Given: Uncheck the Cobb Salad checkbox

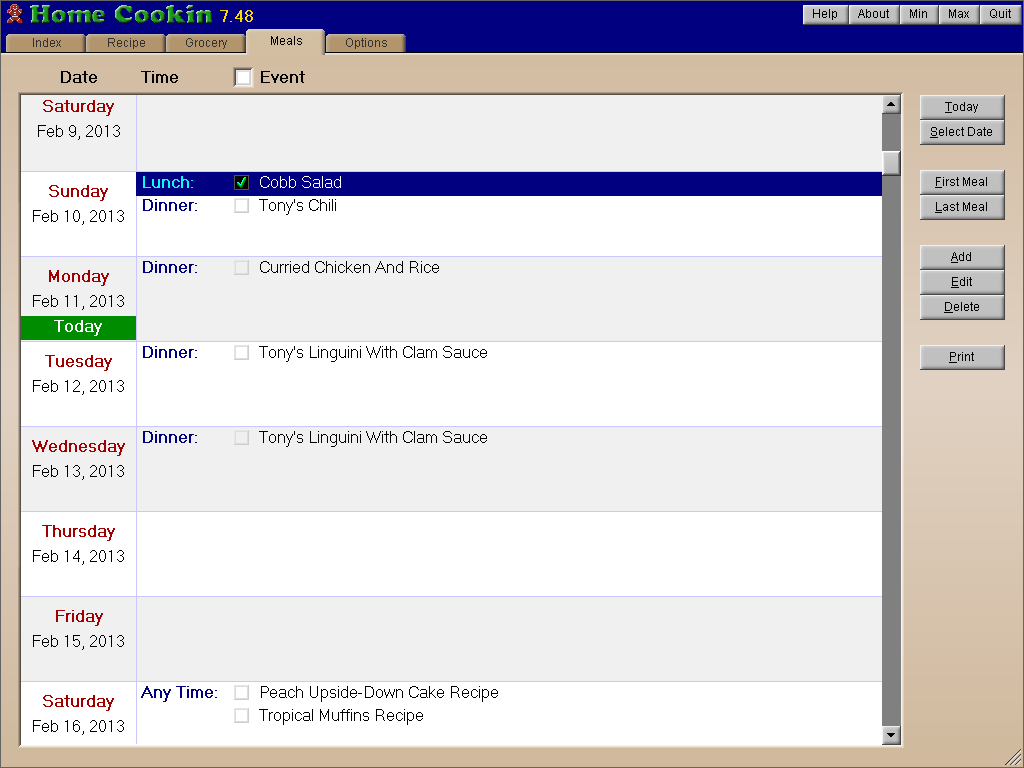Looking at the screenshot, I should tap(241, 183).
